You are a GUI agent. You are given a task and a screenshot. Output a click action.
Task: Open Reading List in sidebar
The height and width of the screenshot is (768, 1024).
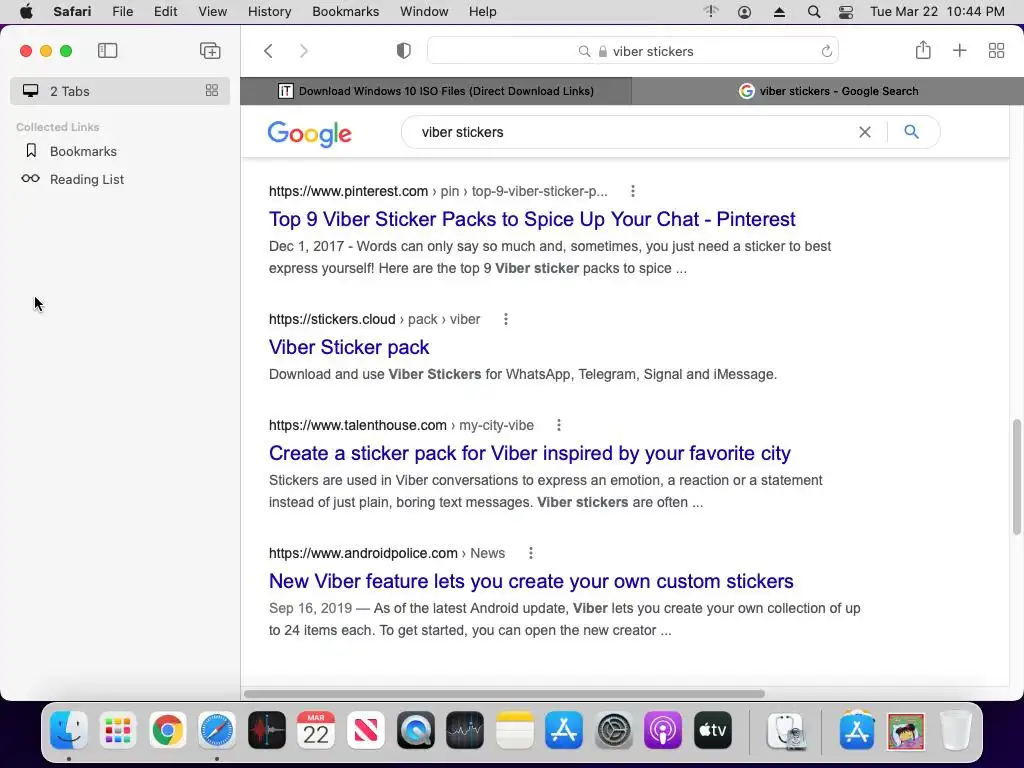coord(87,179)
